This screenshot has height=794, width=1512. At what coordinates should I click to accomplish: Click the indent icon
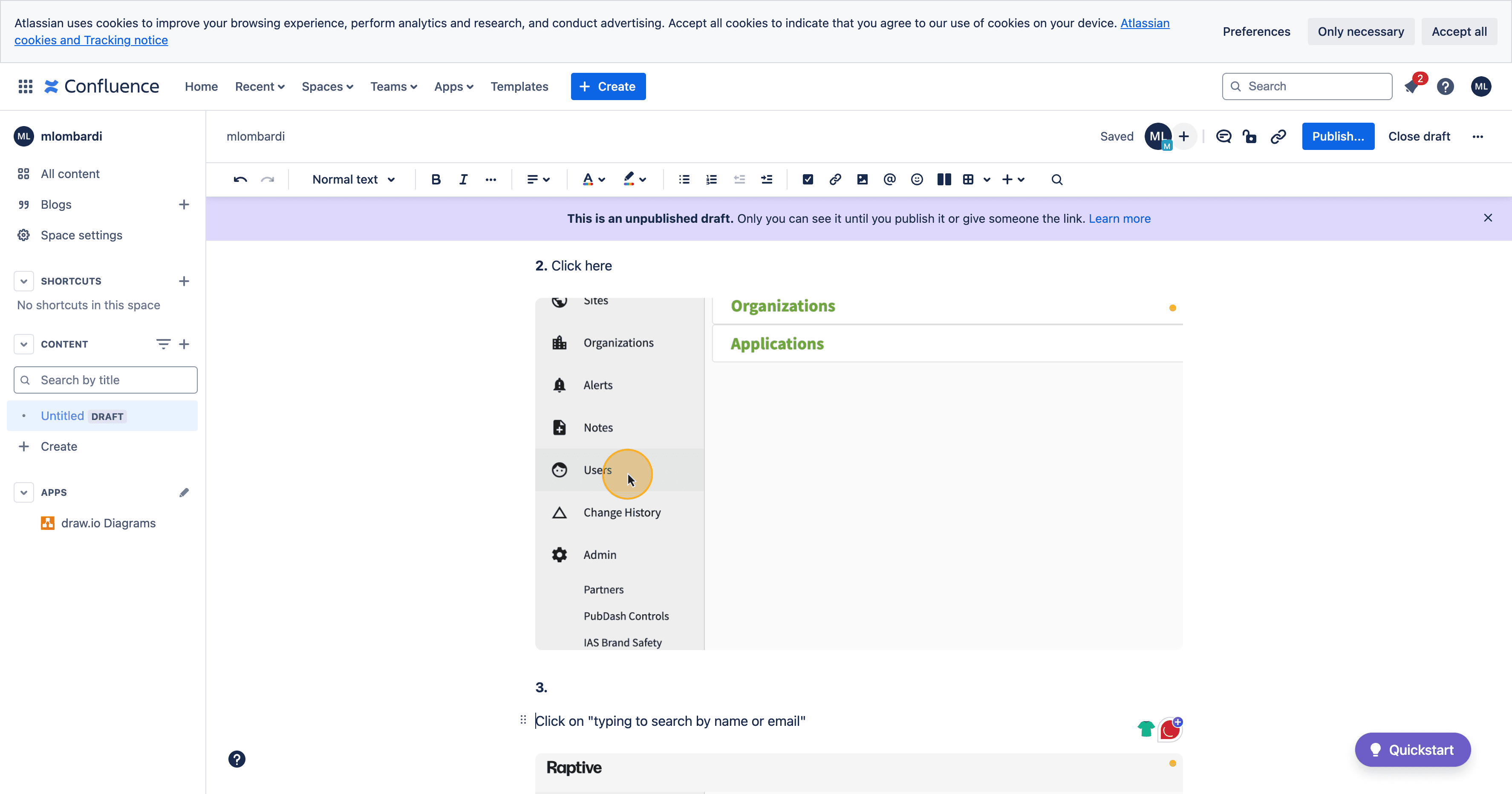pyautogui.click(x=767, y=180)
